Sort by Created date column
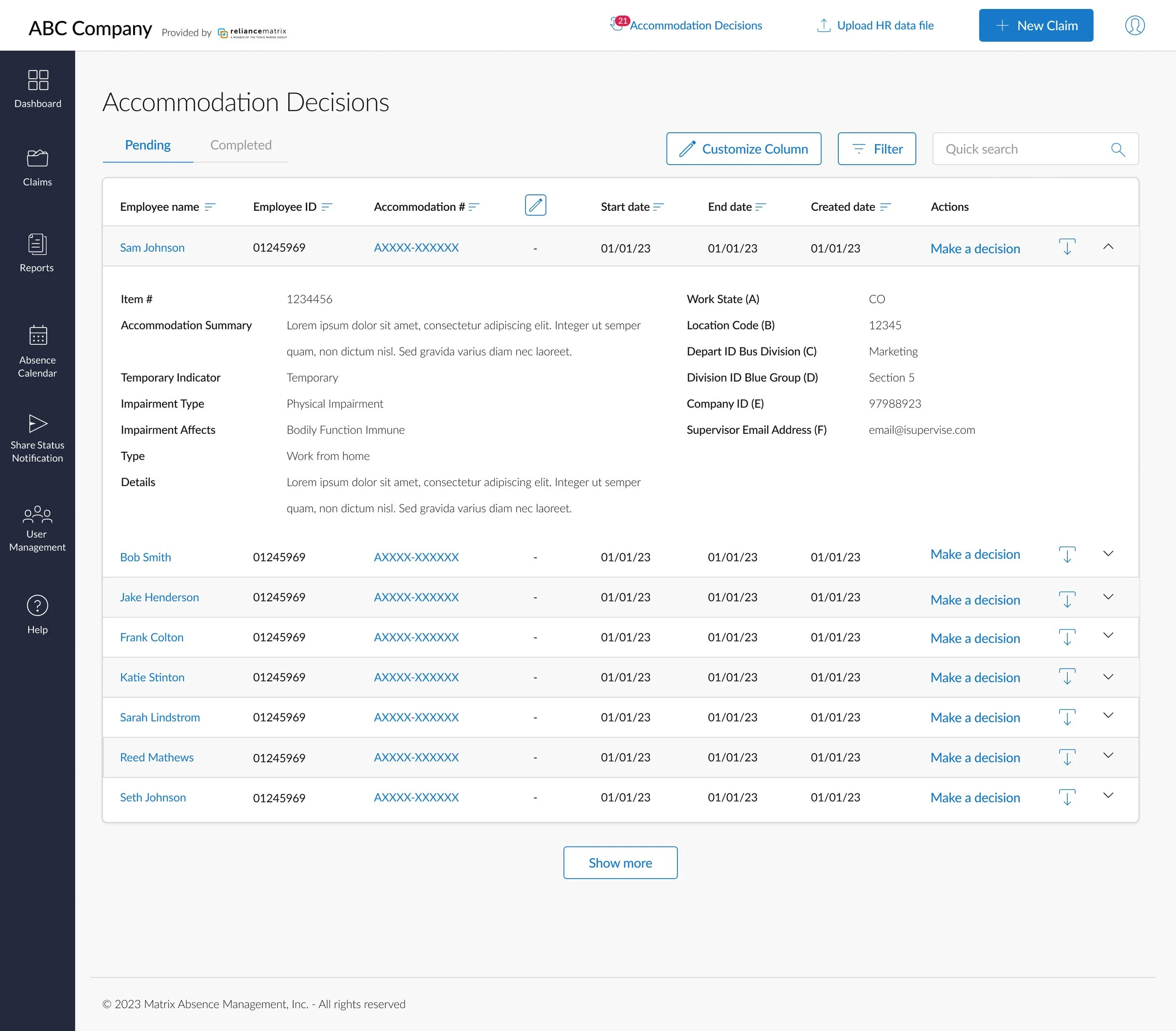Screen dimensions: 1176x1031 [885, 207]
